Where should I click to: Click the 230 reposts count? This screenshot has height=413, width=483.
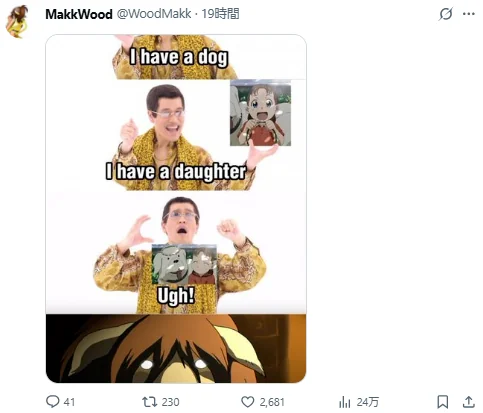click(170, 402)
